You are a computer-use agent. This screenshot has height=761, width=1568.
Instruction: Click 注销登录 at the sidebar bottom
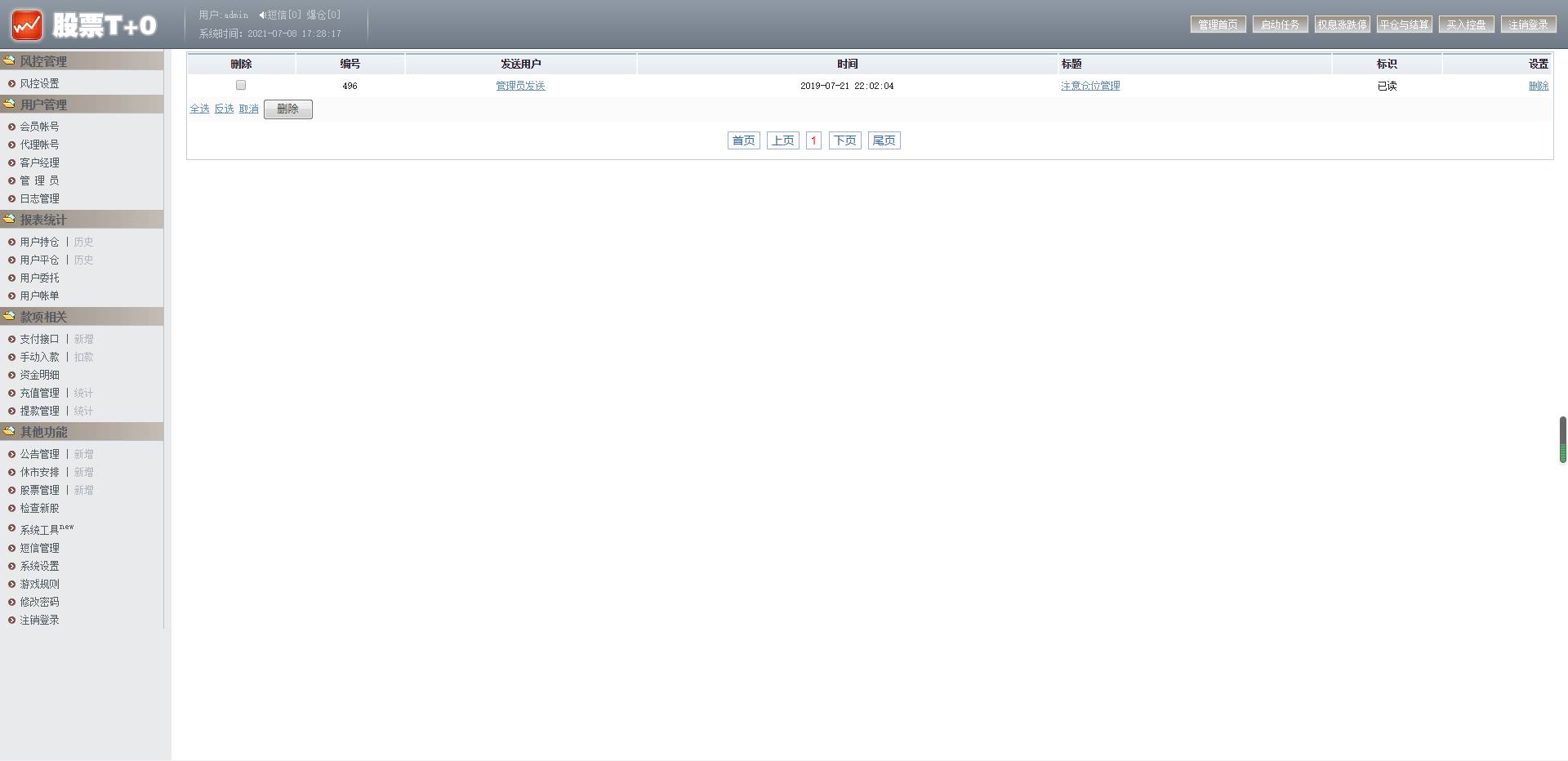tap(39, 620)
